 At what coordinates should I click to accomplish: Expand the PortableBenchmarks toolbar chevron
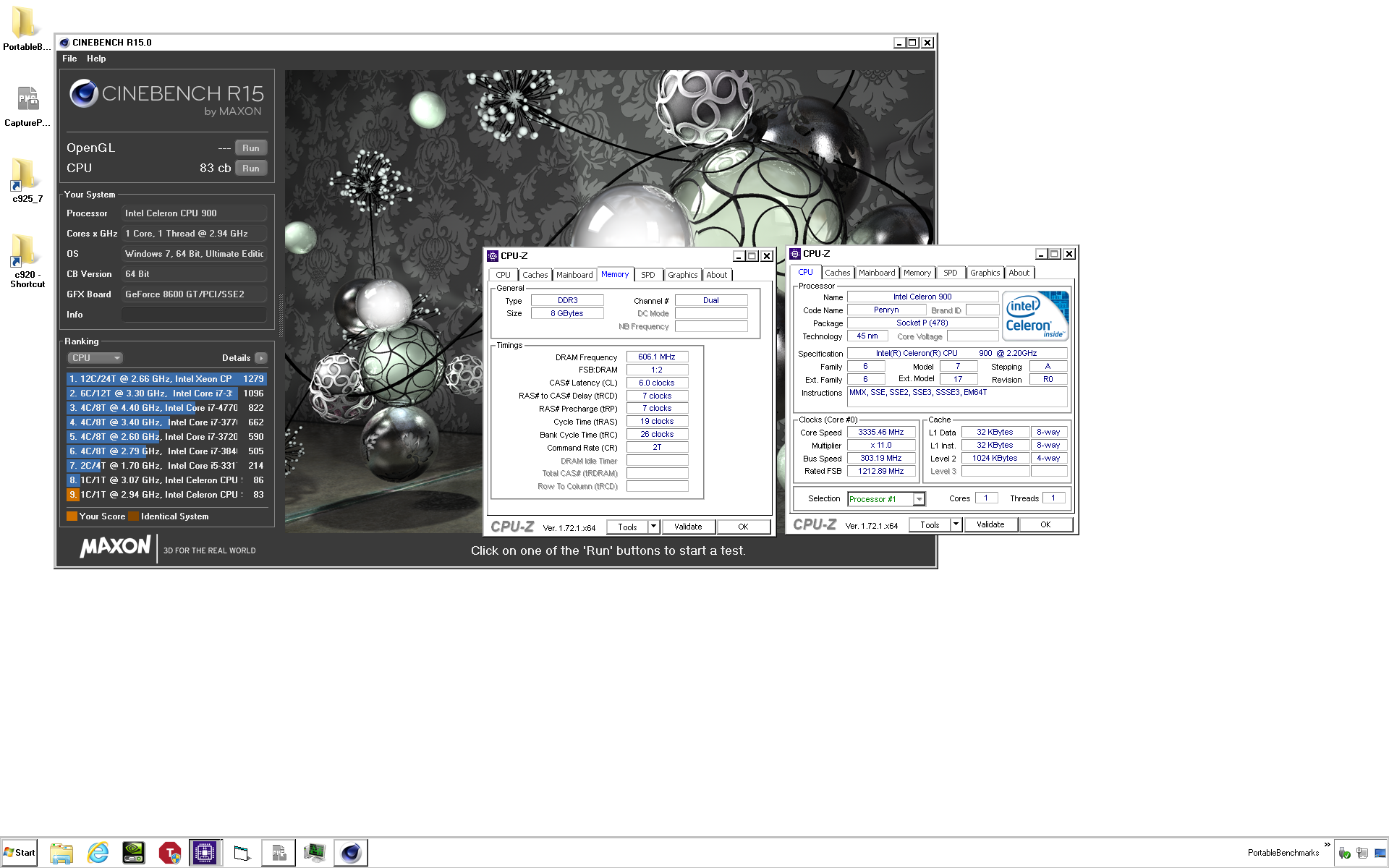click(x=1327, y=845)
